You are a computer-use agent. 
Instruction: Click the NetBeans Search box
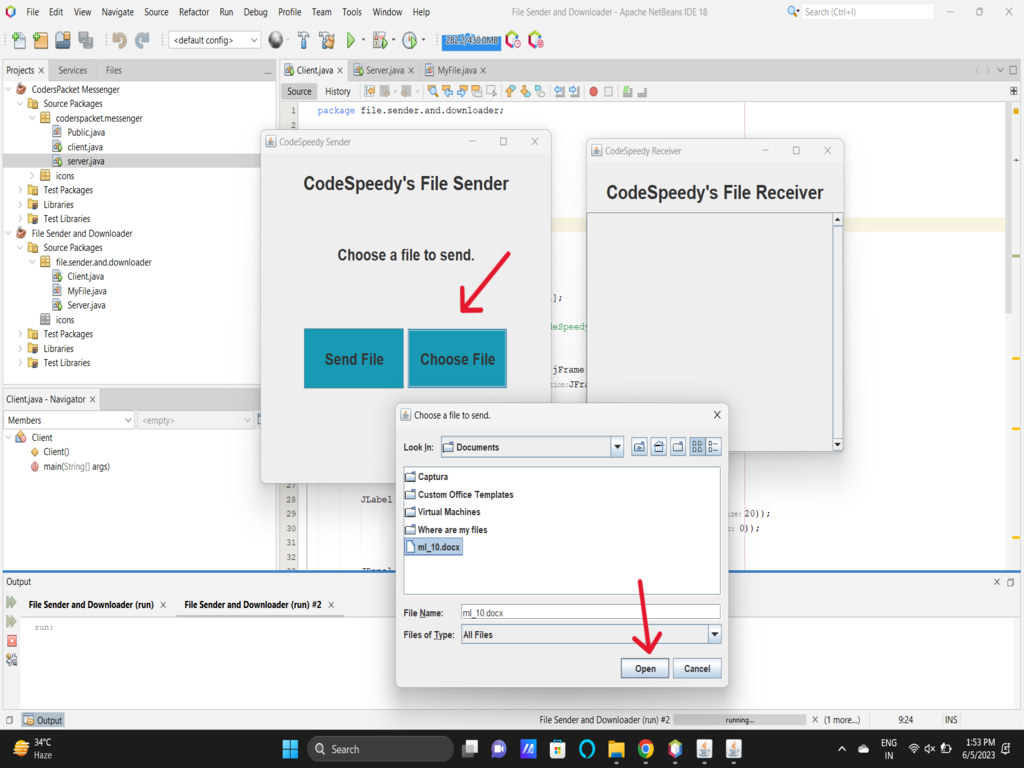click(867, 12)
